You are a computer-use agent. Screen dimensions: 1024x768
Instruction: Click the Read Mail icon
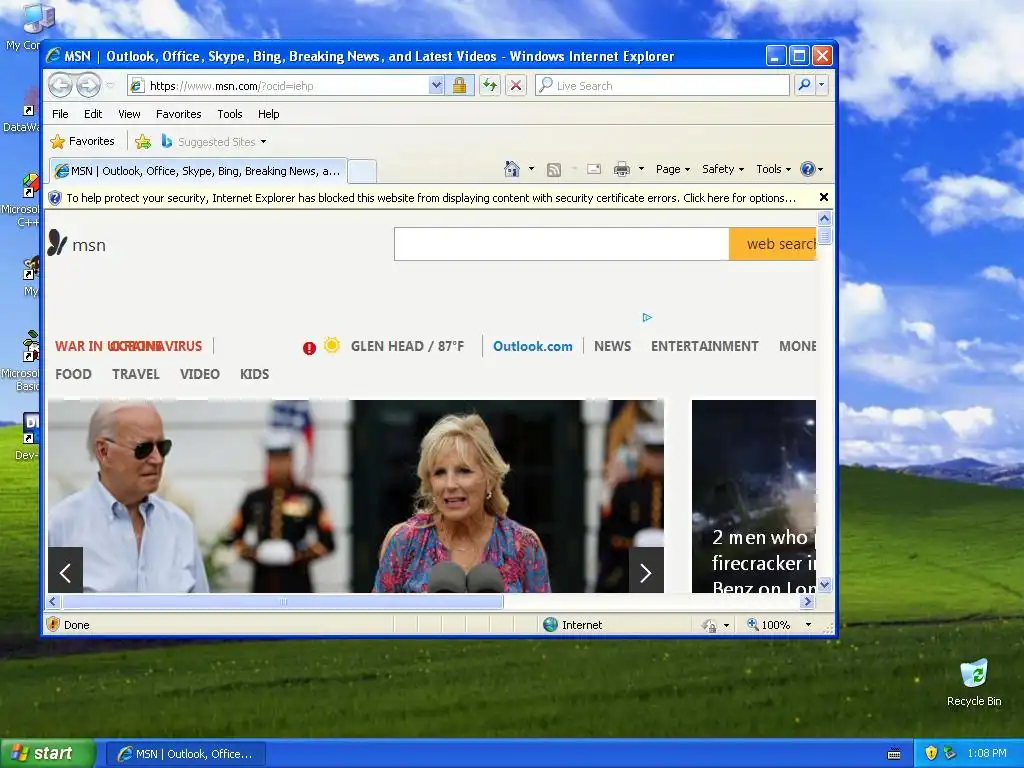tap(594, 169)
